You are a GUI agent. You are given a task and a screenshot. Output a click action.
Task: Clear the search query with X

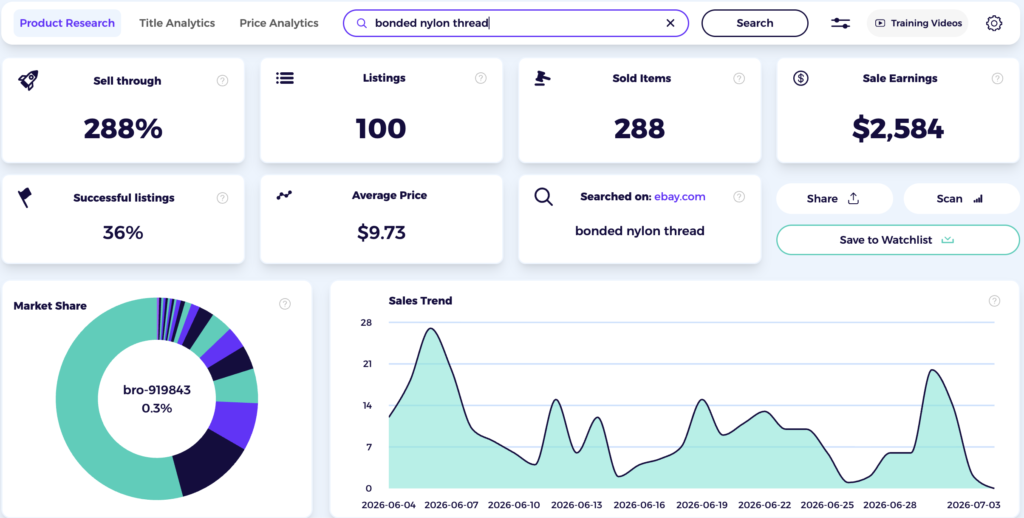click(x=670, y=23)
